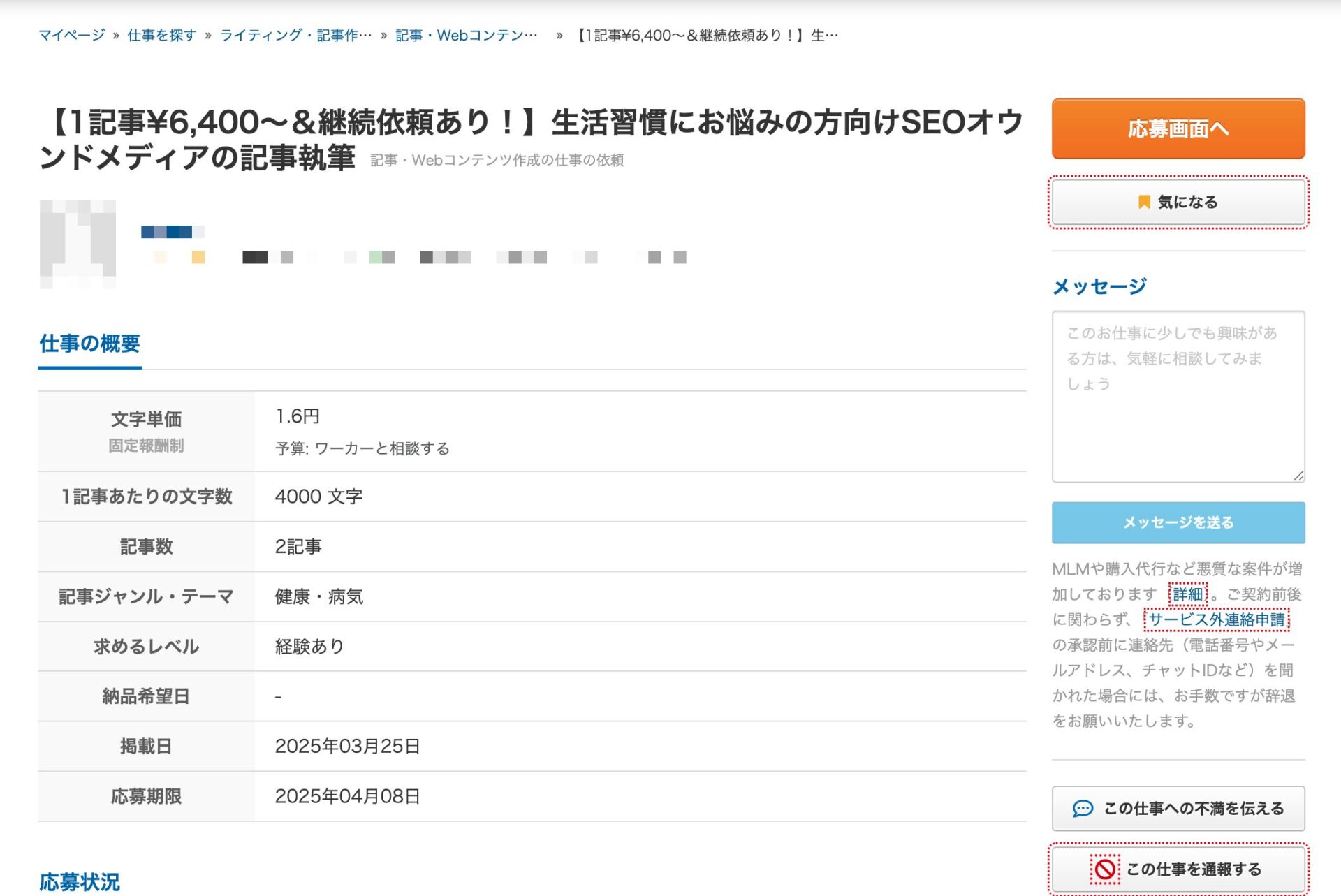Click the red prohibition icon for 通報する
Viewport: 1341px width, 896px height.
[1104, 869]
